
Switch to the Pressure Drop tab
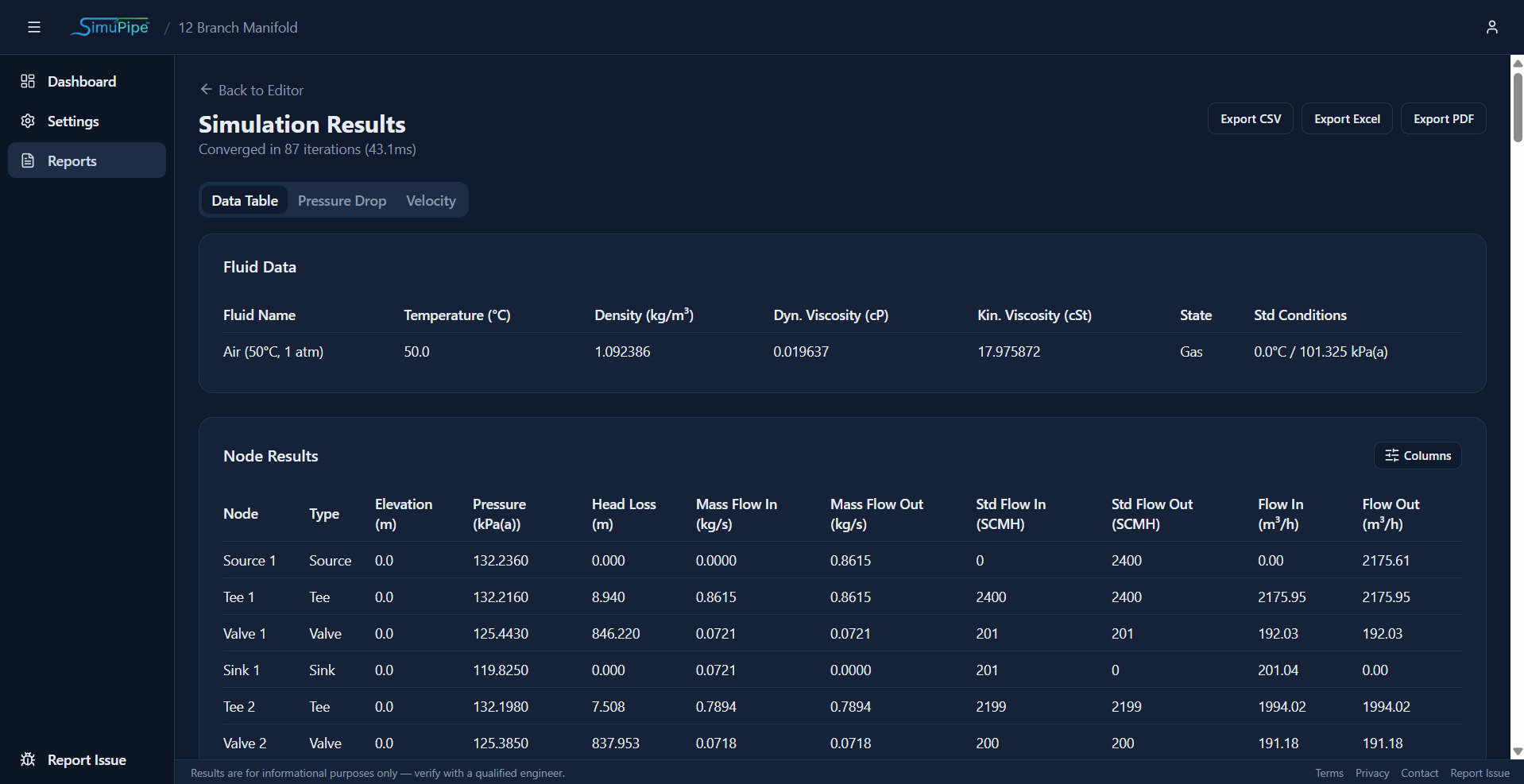click(x=342, y=200)
